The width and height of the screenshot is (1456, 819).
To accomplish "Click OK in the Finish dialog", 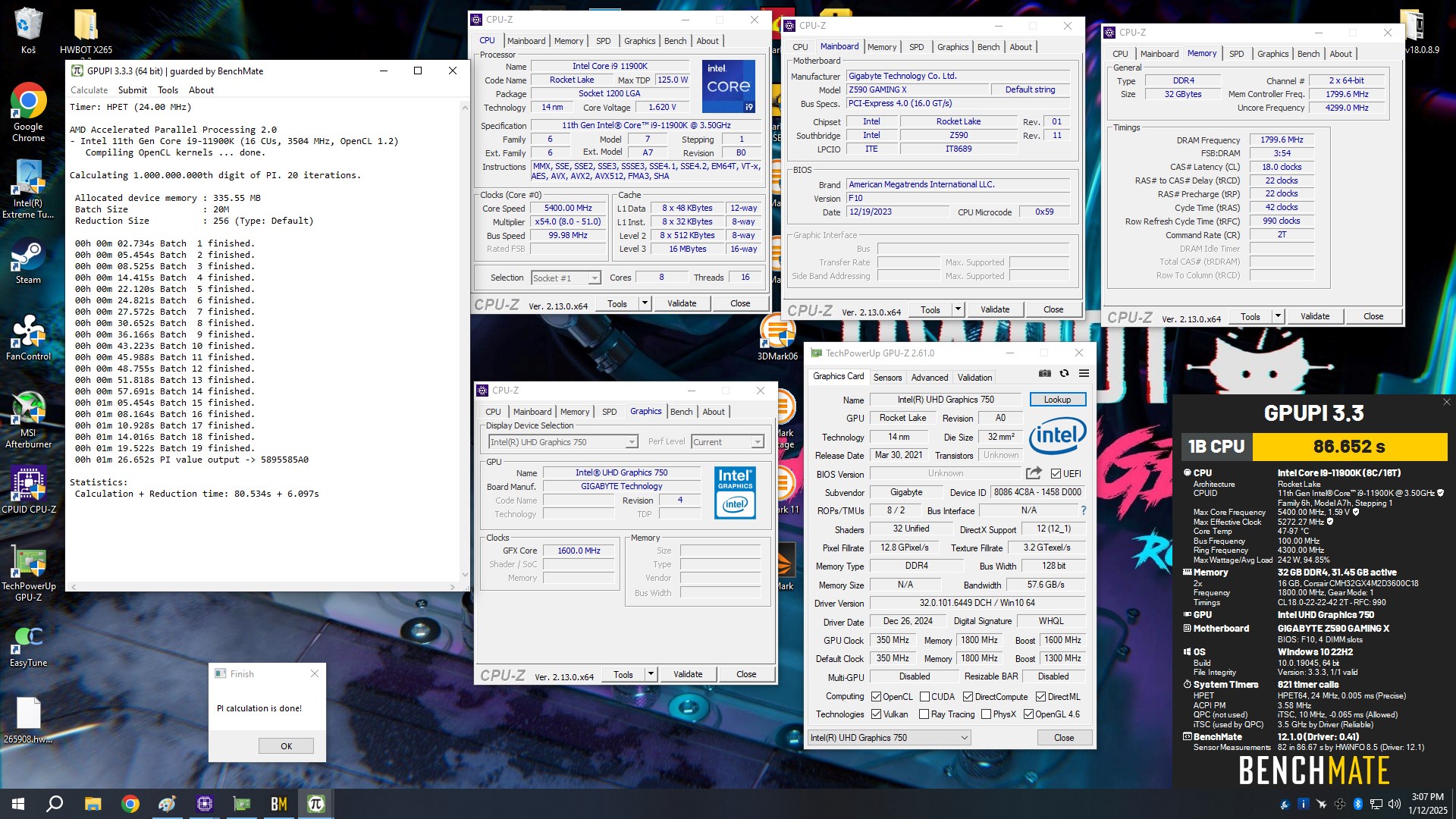I will click(286, 746).
